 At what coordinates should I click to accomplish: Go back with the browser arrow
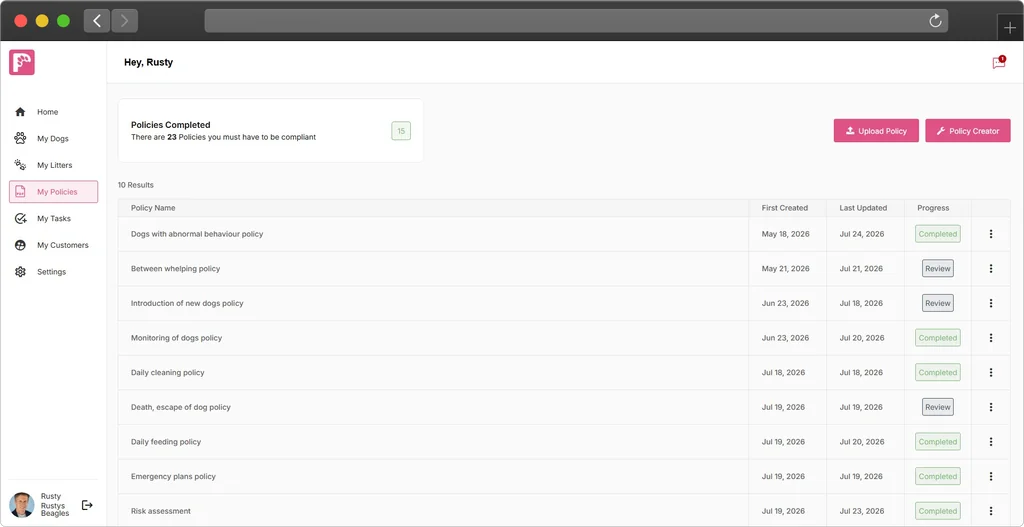pos(97,21)
